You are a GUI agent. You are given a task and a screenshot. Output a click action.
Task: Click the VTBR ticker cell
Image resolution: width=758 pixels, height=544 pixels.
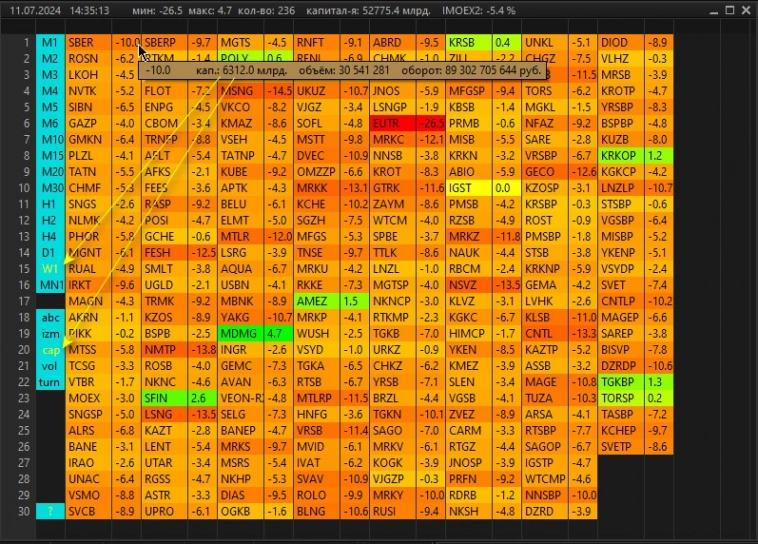[x=88, y=382]
